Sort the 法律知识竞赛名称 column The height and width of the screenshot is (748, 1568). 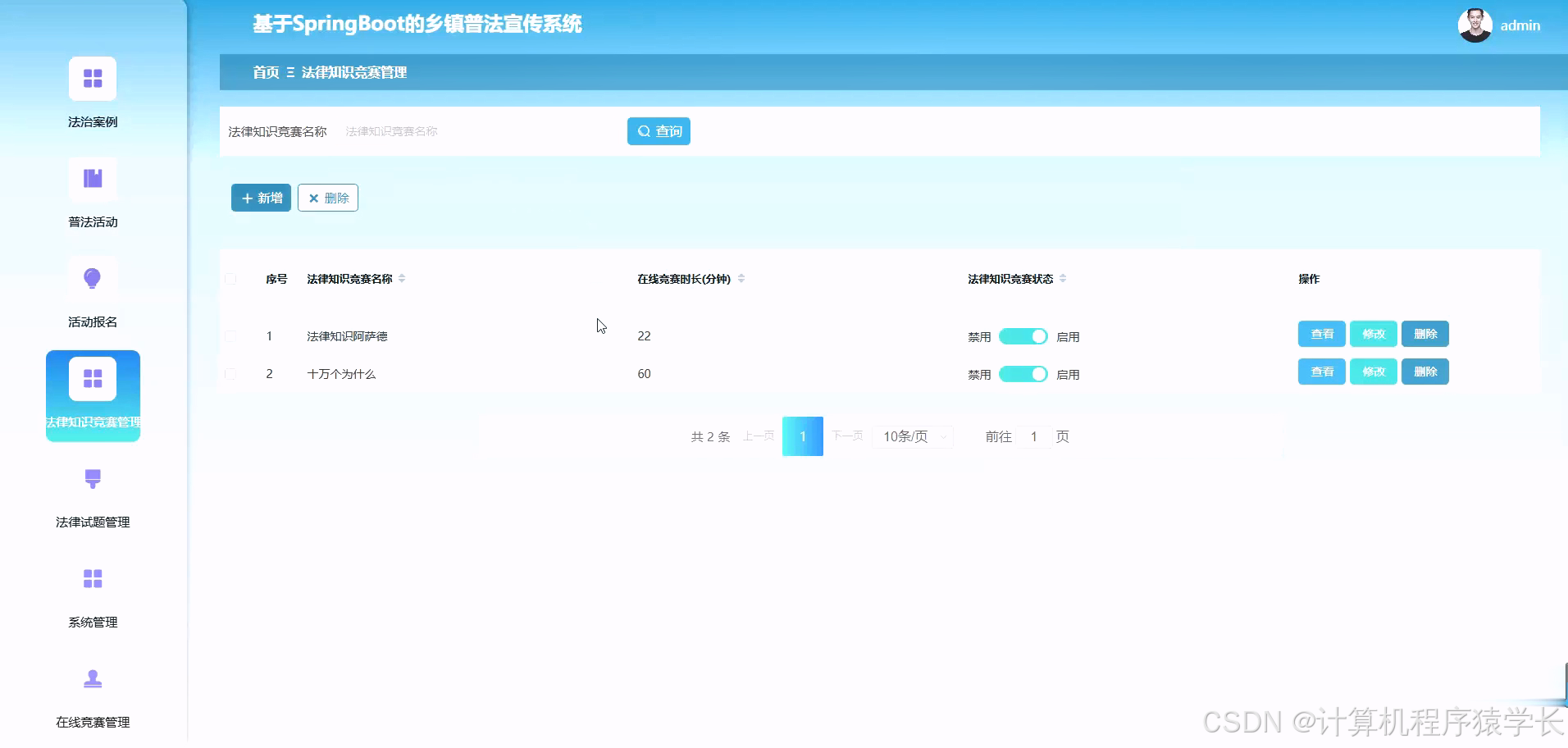pos(402,278)
